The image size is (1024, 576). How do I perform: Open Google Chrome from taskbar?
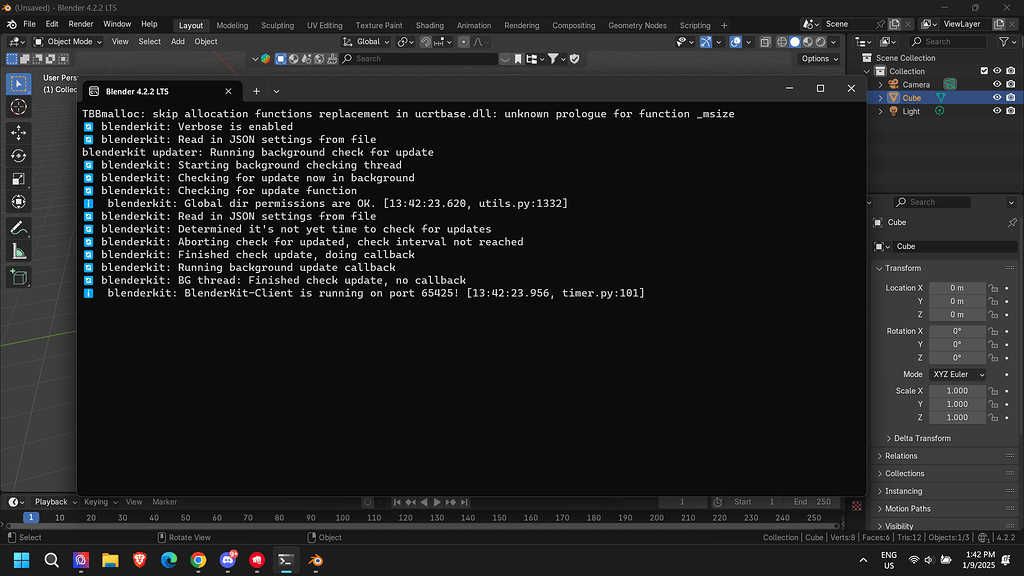(x=198, y=560)
